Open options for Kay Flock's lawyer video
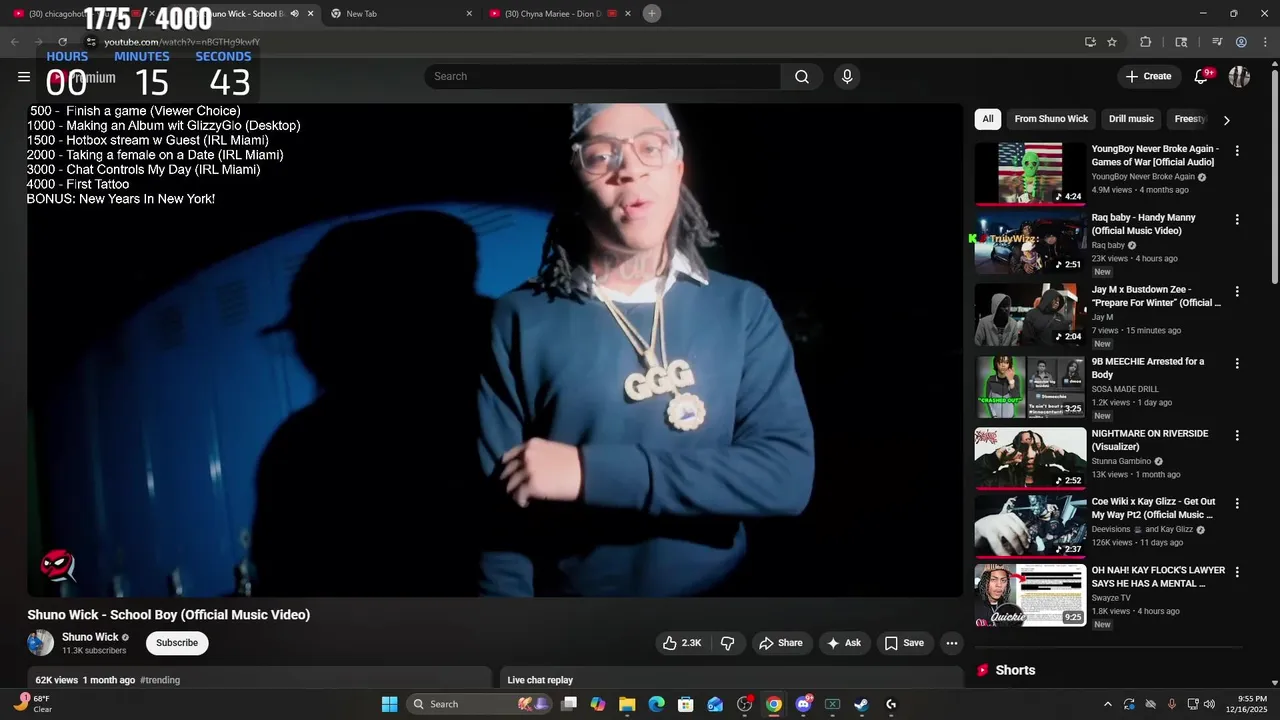 pyautogui.click(x=1237, y=572)
